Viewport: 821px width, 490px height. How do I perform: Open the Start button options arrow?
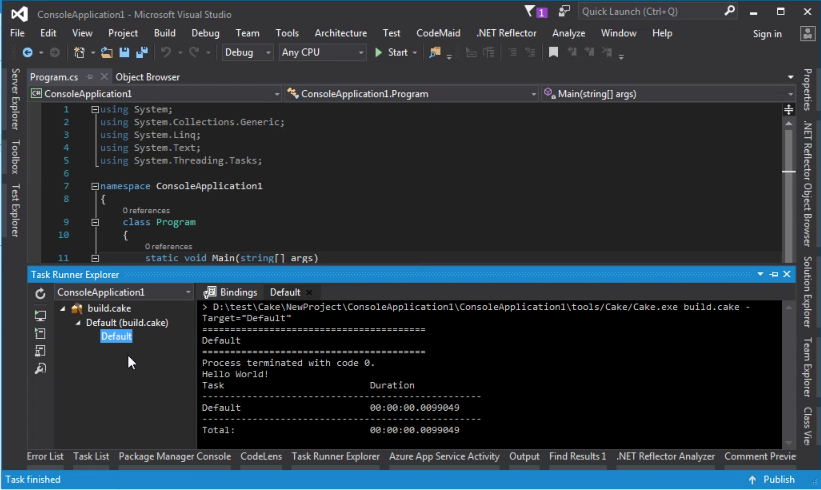(415, 52)
